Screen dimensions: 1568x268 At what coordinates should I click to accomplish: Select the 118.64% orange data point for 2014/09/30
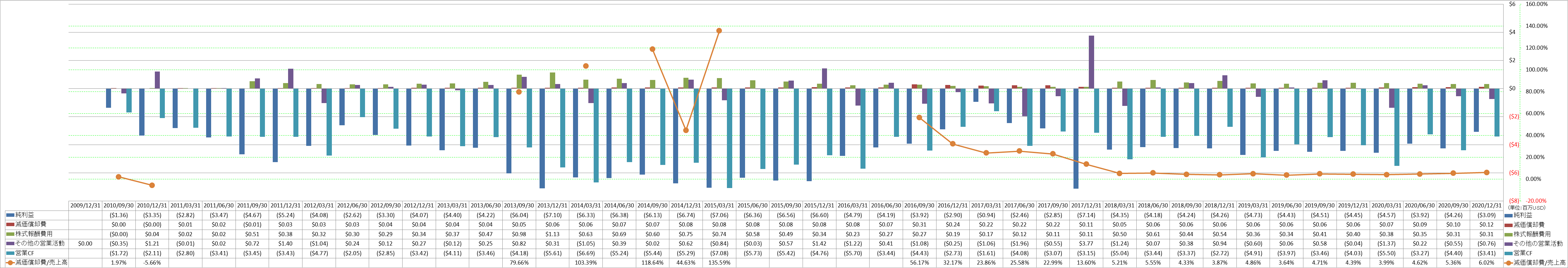(652, 49)
